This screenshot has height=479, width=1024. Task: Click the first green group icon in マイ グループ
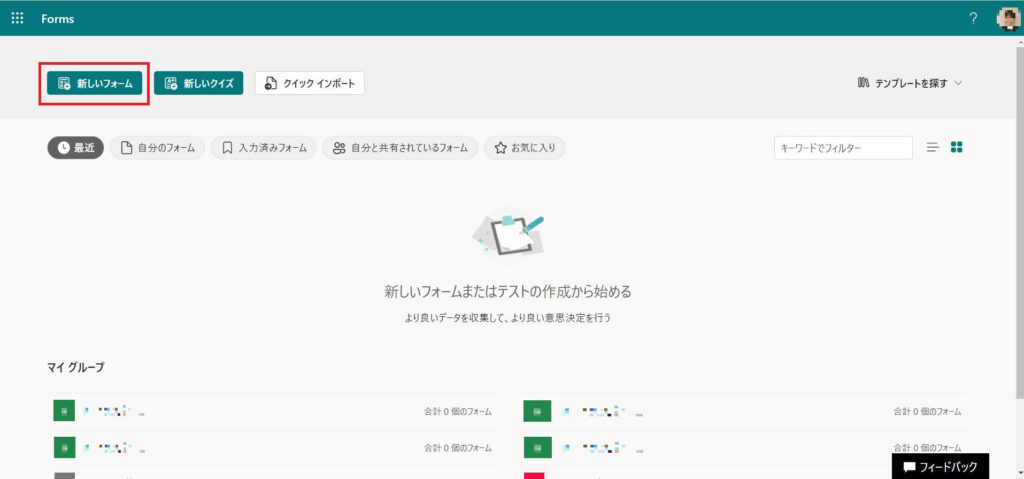point(64,411)
